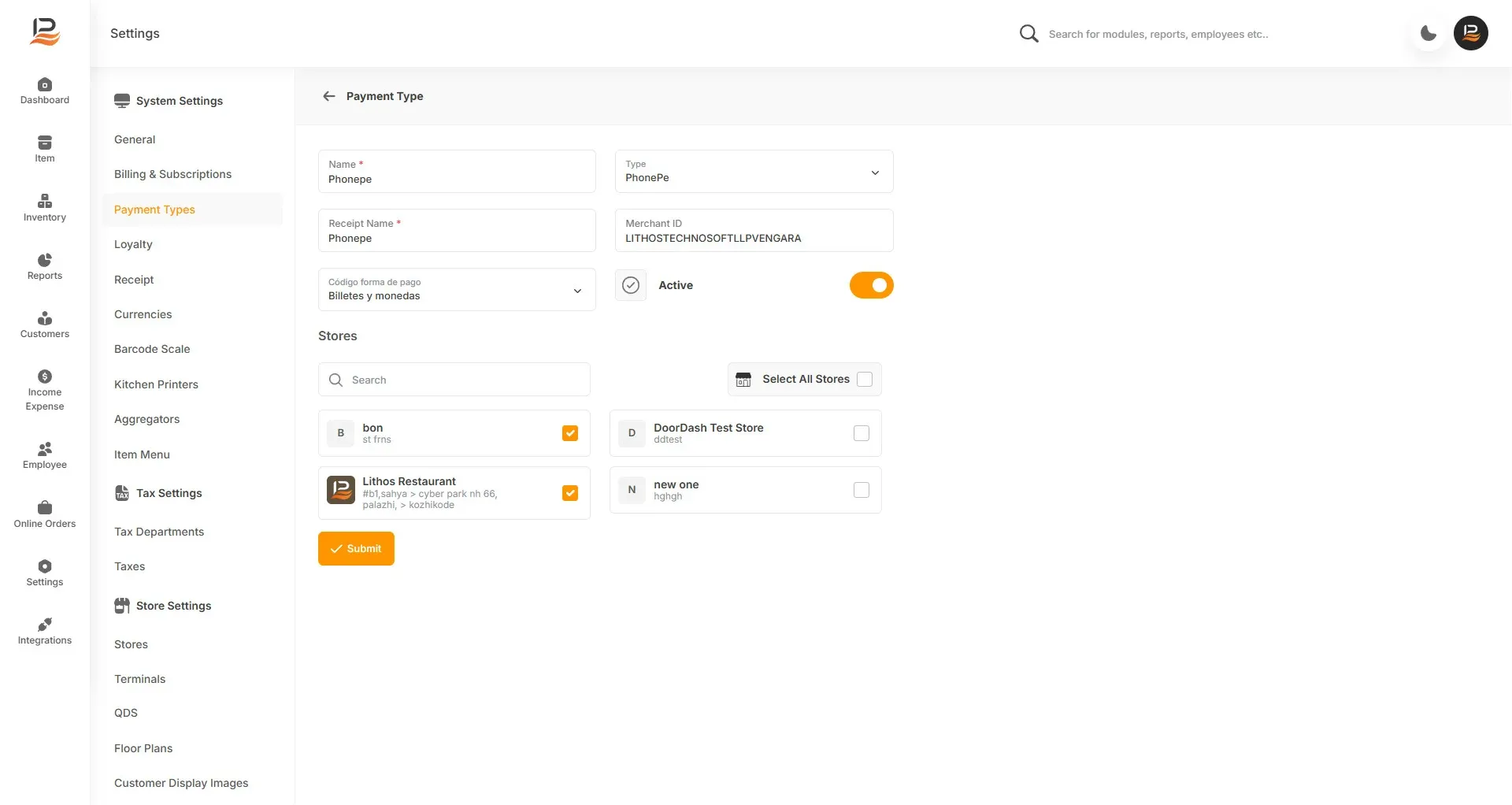
Task: Check the DoorDash Test Store checkbox
Action: pyautogui.click(x=862, y=433)
